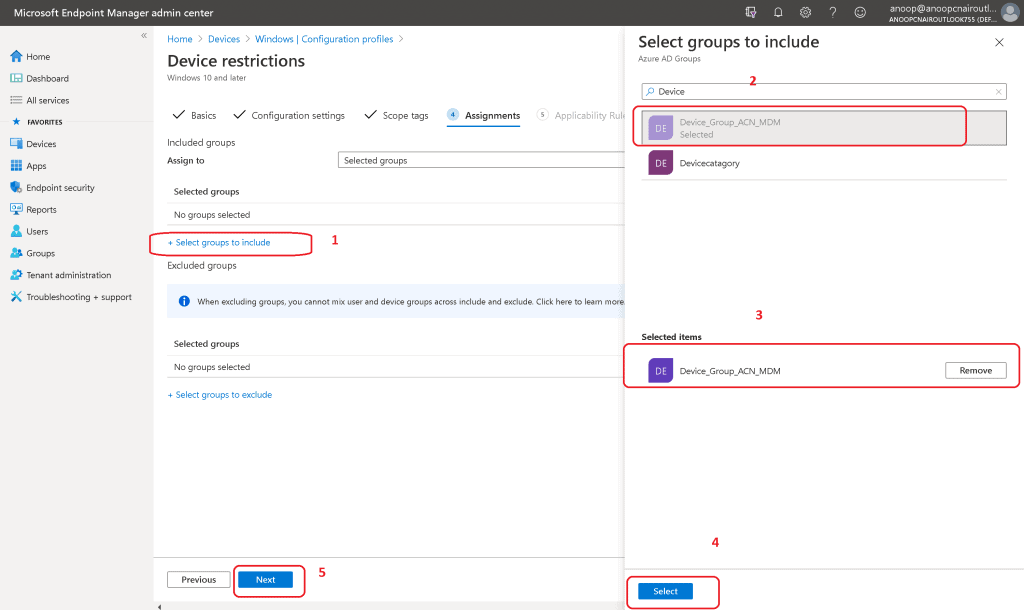1024x610 pixels.
Task: Click the Devicecatagory DE avatar icon
Action: (x=660, y=163)
